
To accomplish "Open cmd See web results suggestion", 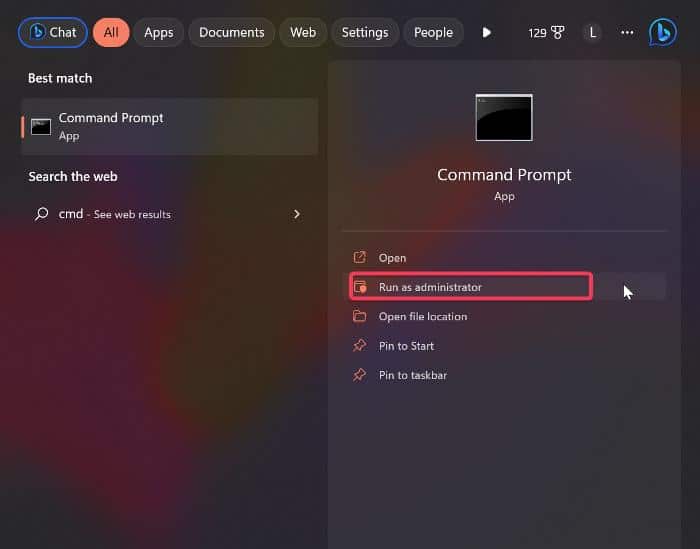I will click(x=170, y=214).
